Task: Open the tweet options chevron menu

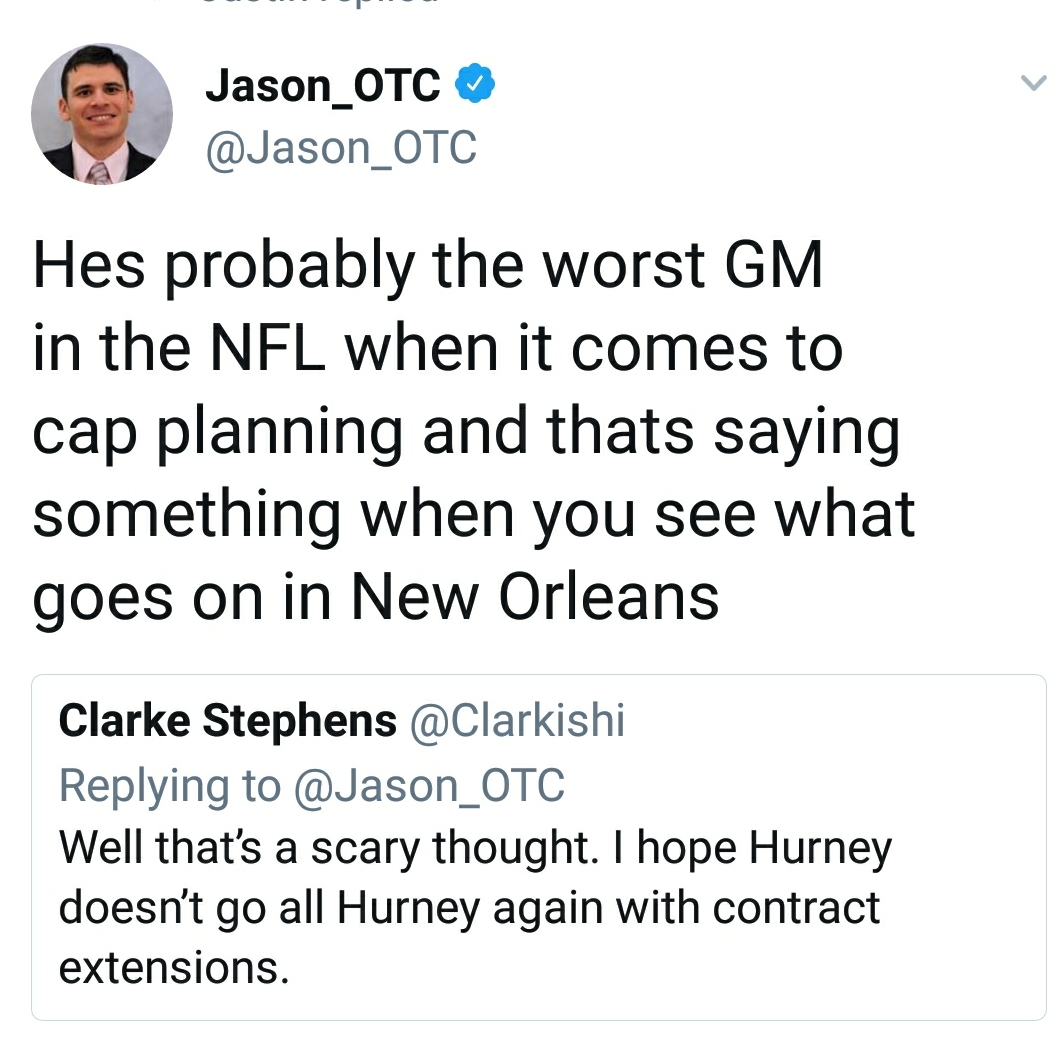Action: click(1033, 83)
